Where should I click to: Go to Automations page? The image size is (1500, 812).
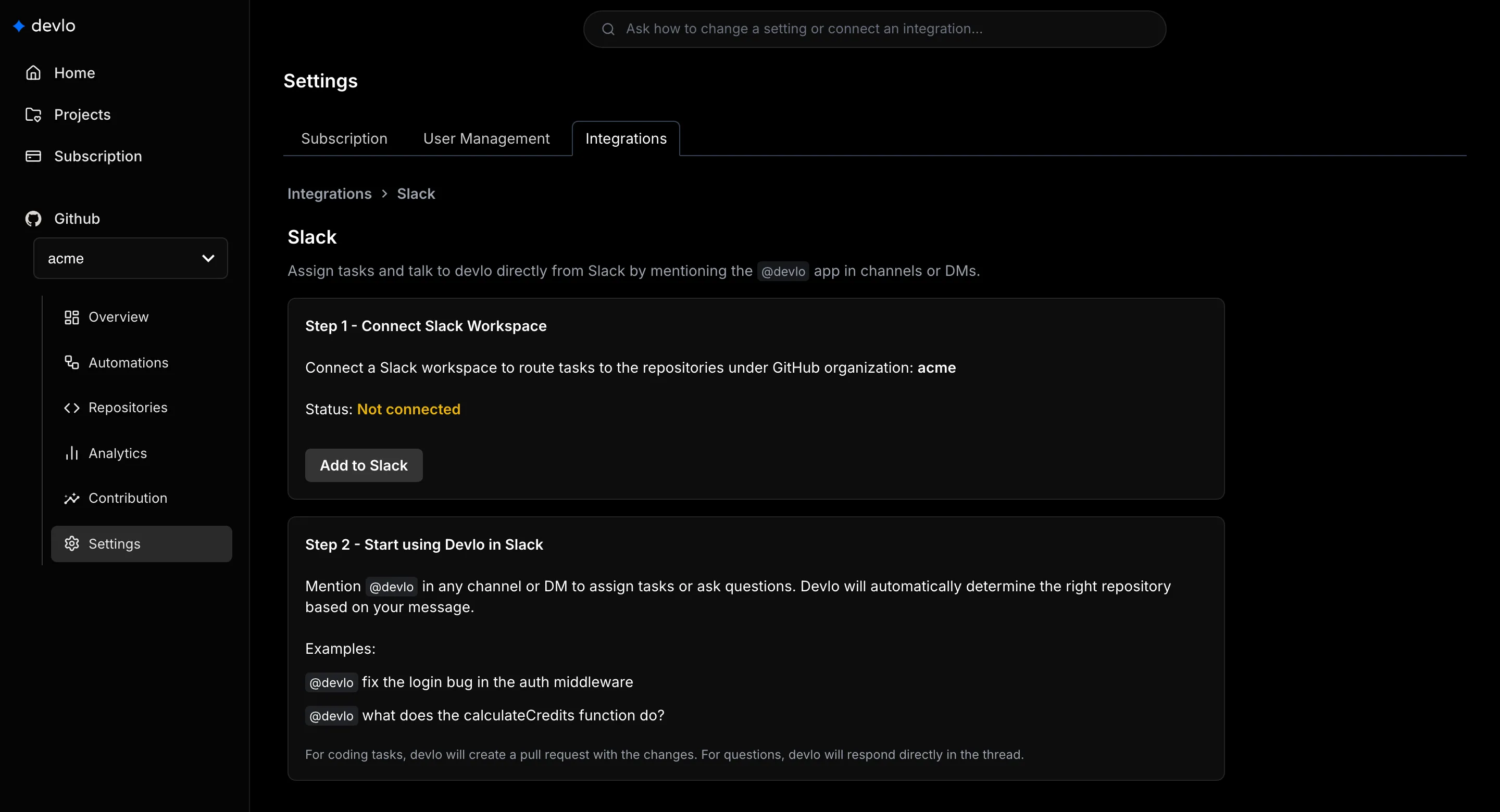(x=142, y=363)
